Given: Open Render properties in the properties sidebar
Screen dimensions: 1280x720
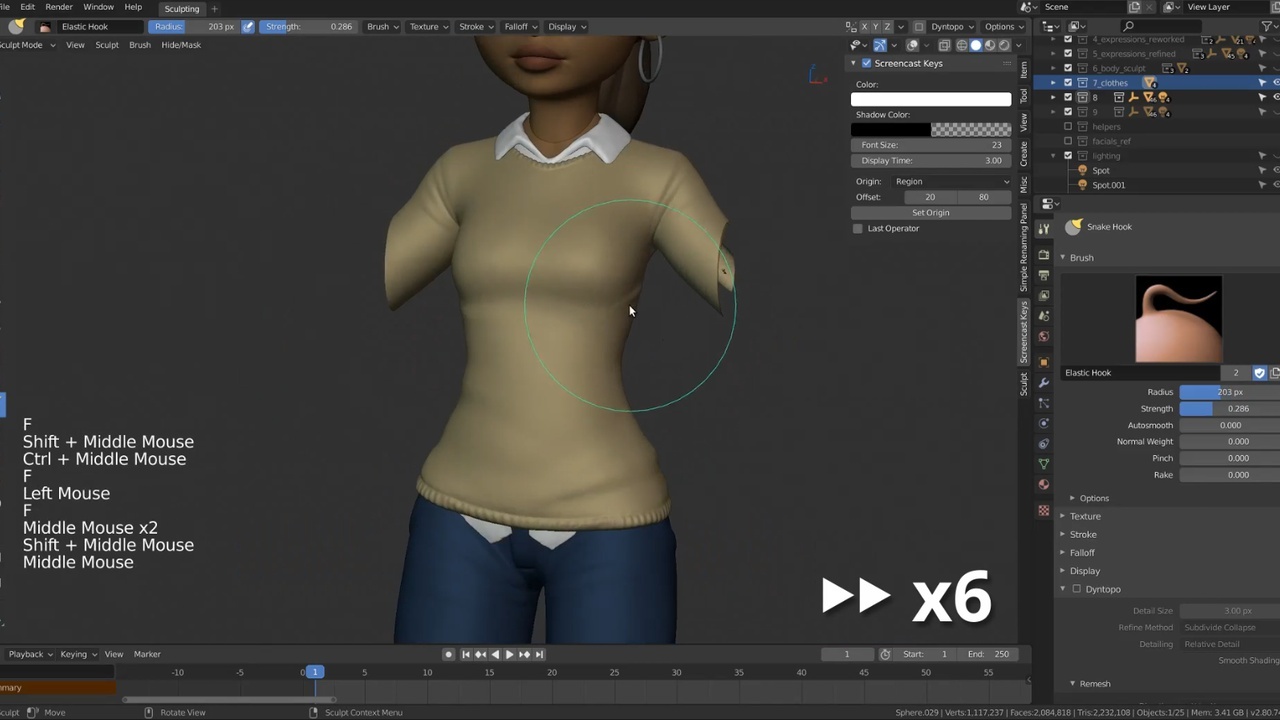Looking at the screenshot, I should [x=1044, y=253].
